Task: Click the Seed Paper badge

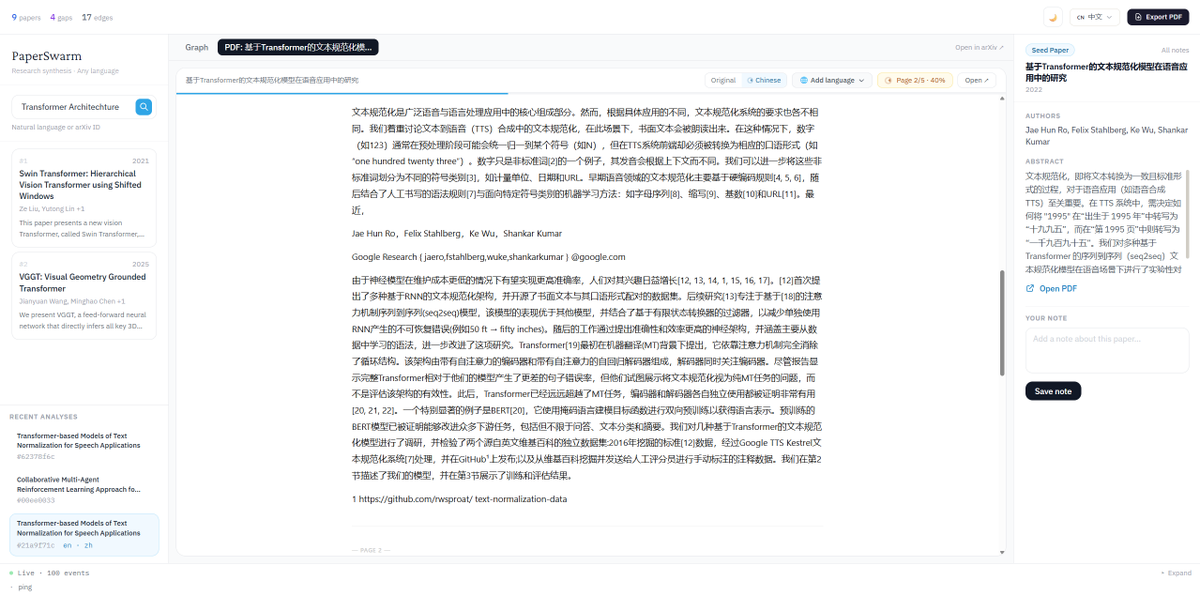Action: tap(1049, 49)
